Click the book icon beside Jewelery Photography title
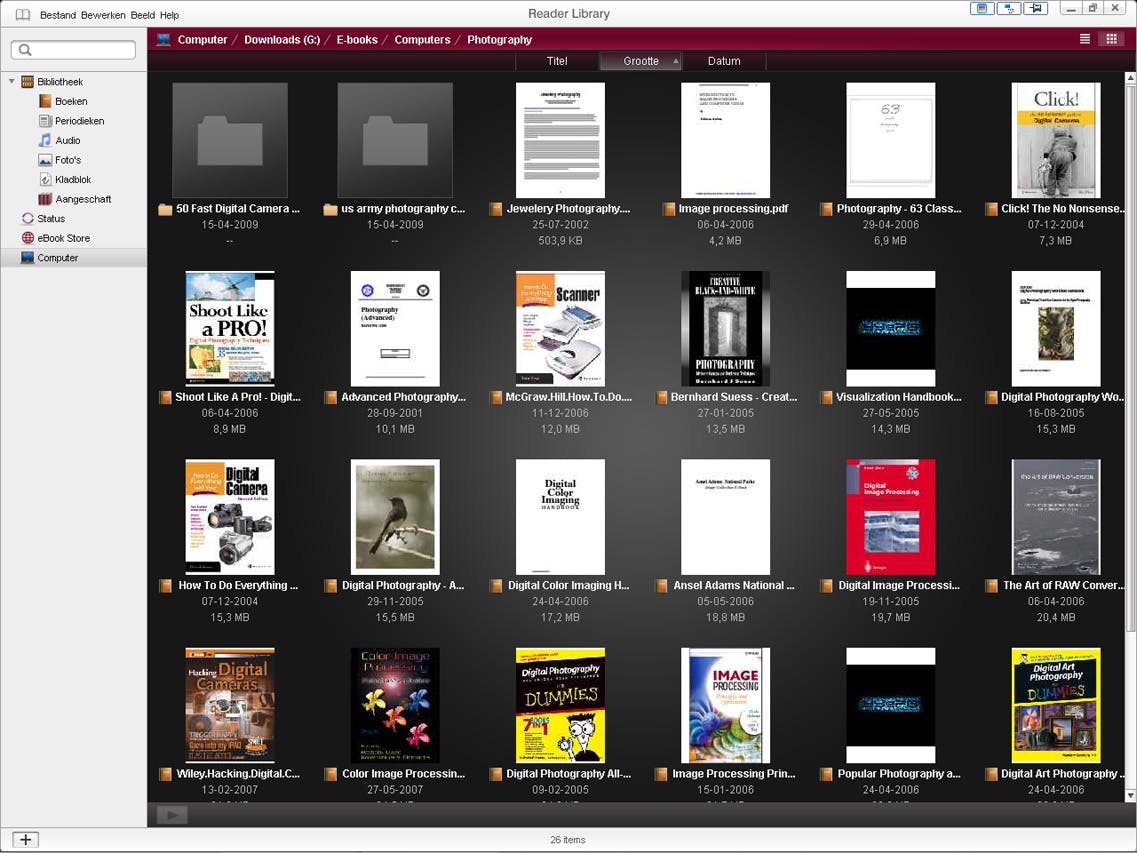 pyautogui.click(x=496, y=210)
